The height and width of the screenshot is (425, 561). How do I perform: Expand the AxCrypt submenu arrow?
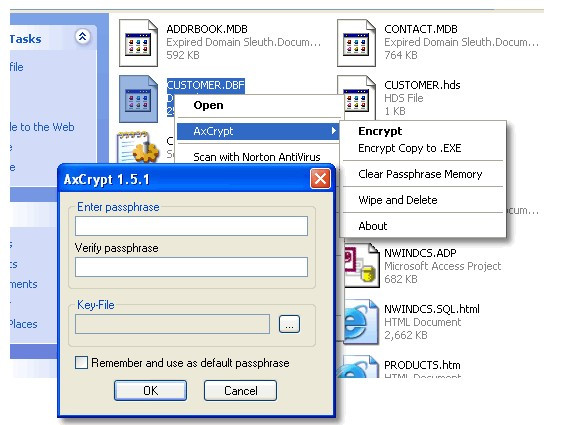click(x=333, y=131)
